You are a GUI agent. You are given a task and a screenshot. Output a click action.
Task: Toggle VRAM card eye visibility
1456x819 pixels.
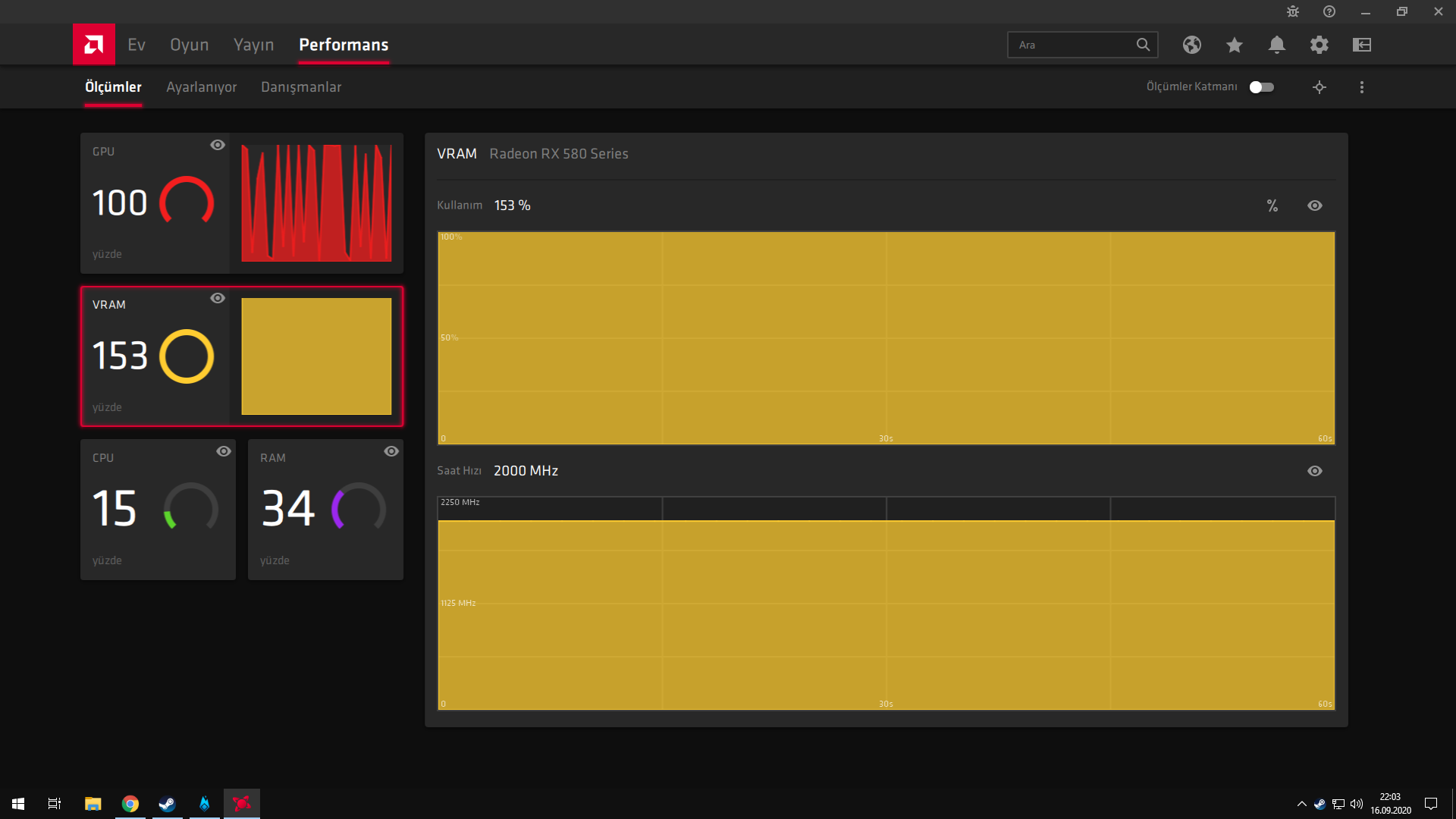[x=218, y=298]
